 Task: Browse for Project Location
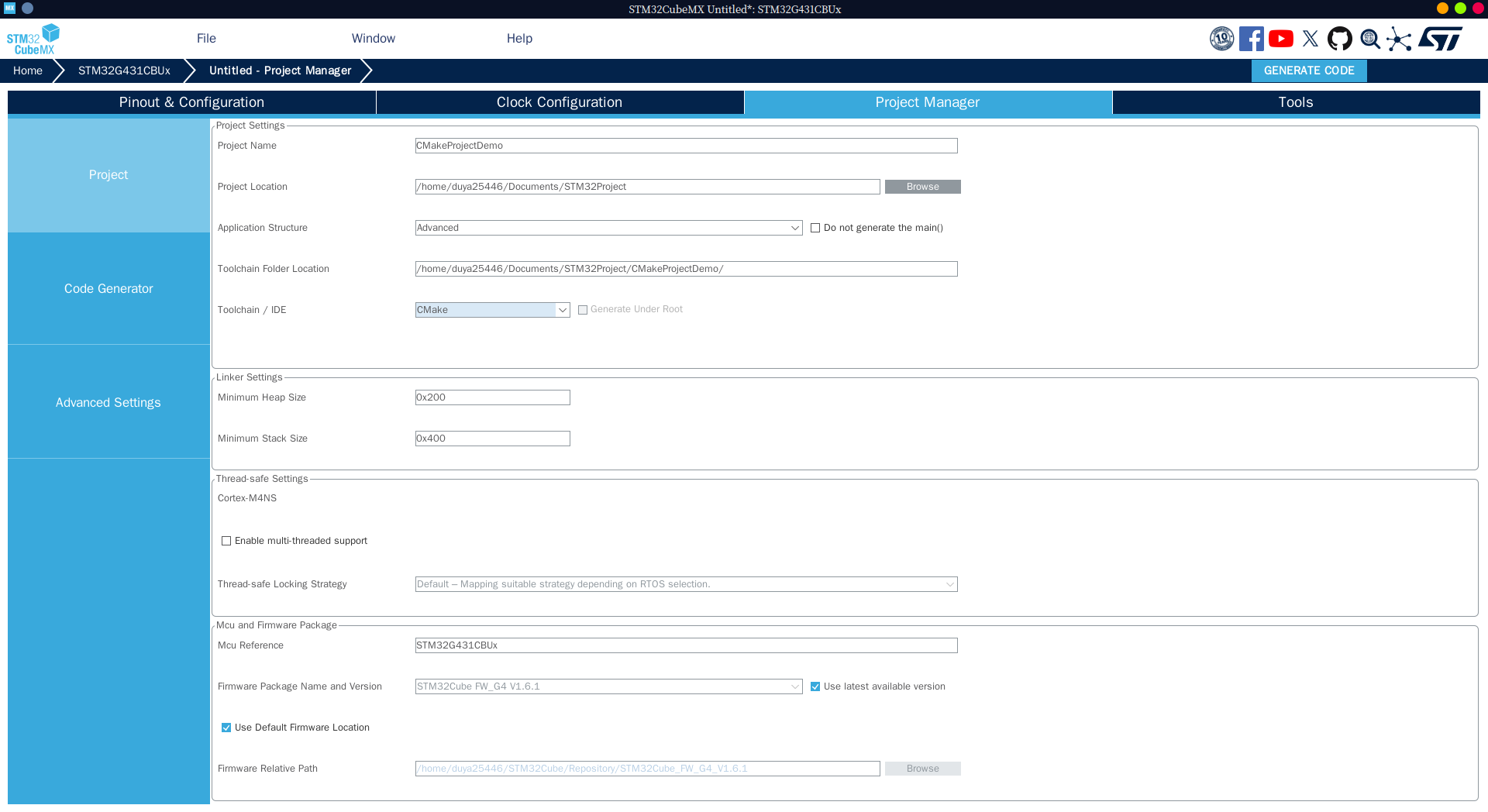pyautogui.click(x=922, y=187)
